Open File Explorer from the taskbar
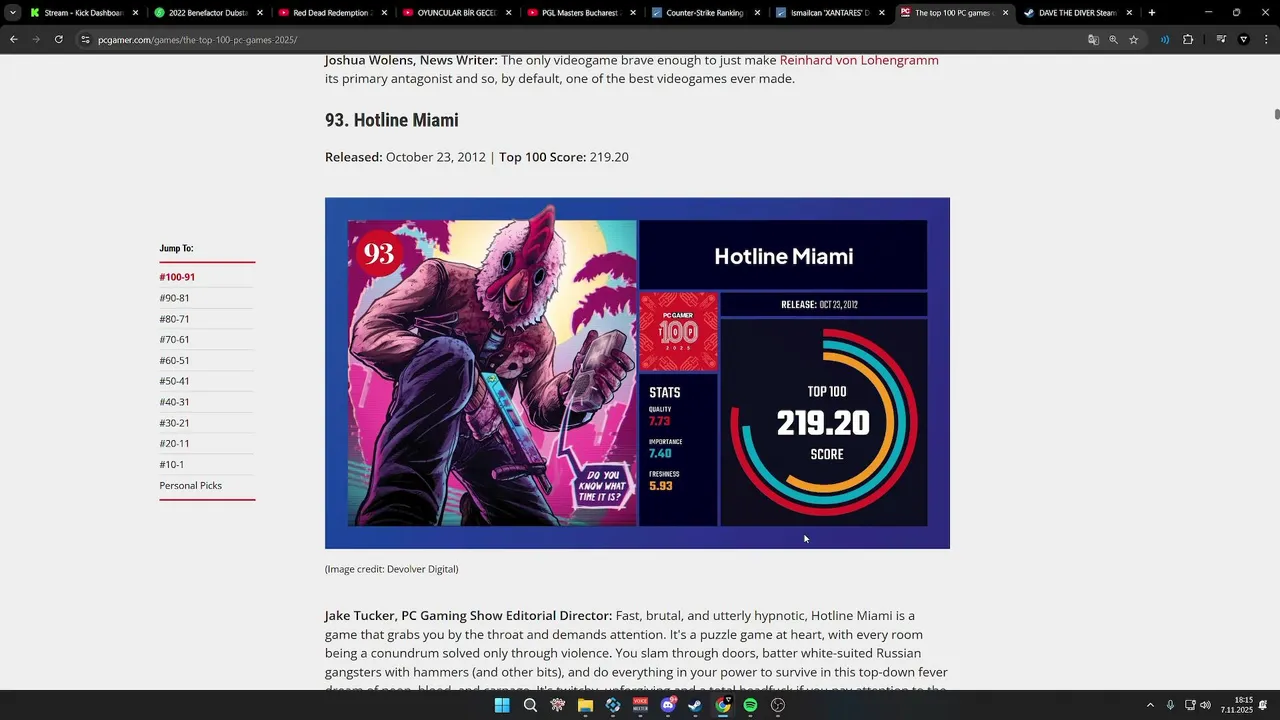 point(585,705)
